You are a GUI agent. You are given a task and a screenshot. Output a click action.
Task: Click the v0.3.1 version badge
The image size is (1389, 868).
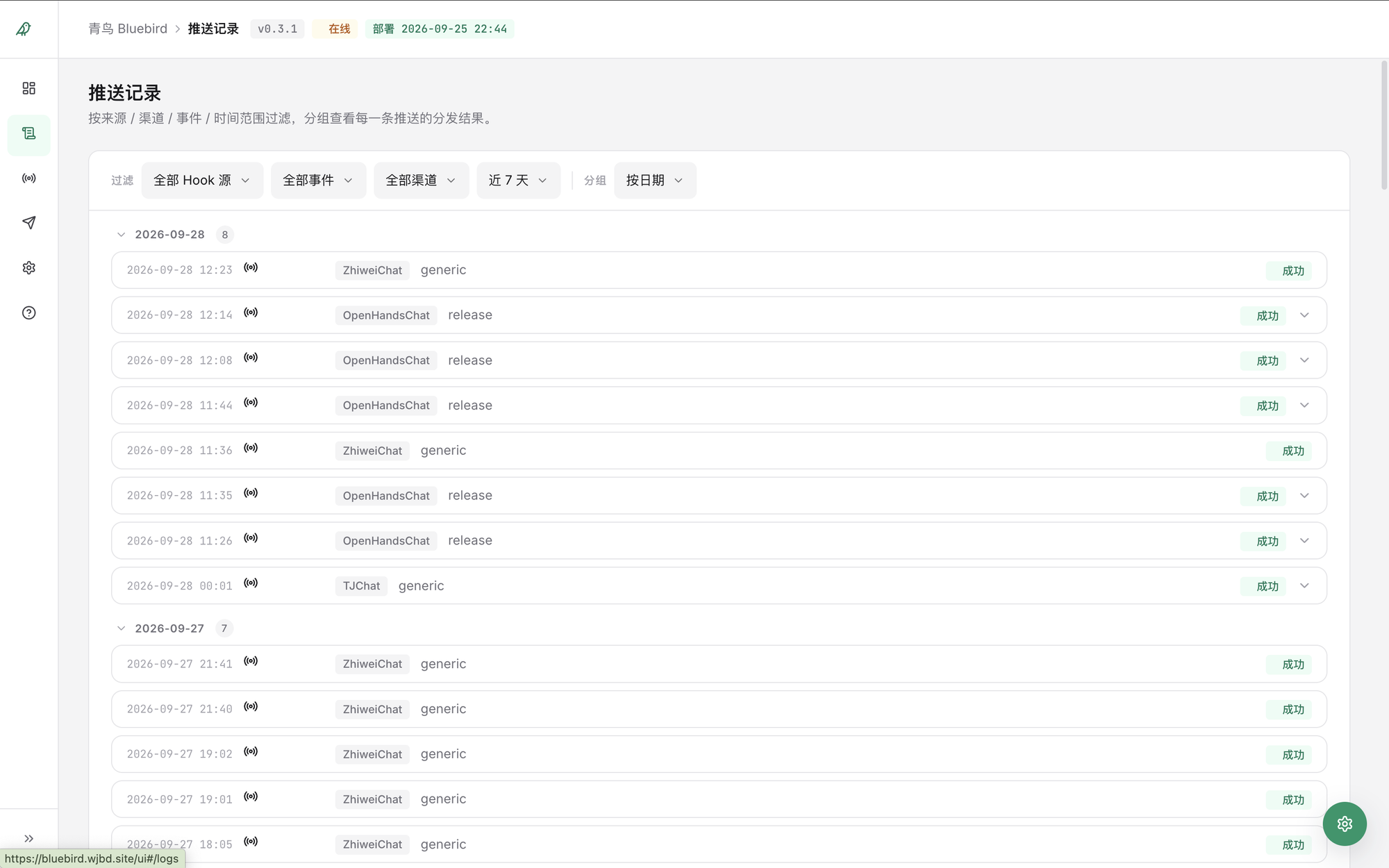277,28
